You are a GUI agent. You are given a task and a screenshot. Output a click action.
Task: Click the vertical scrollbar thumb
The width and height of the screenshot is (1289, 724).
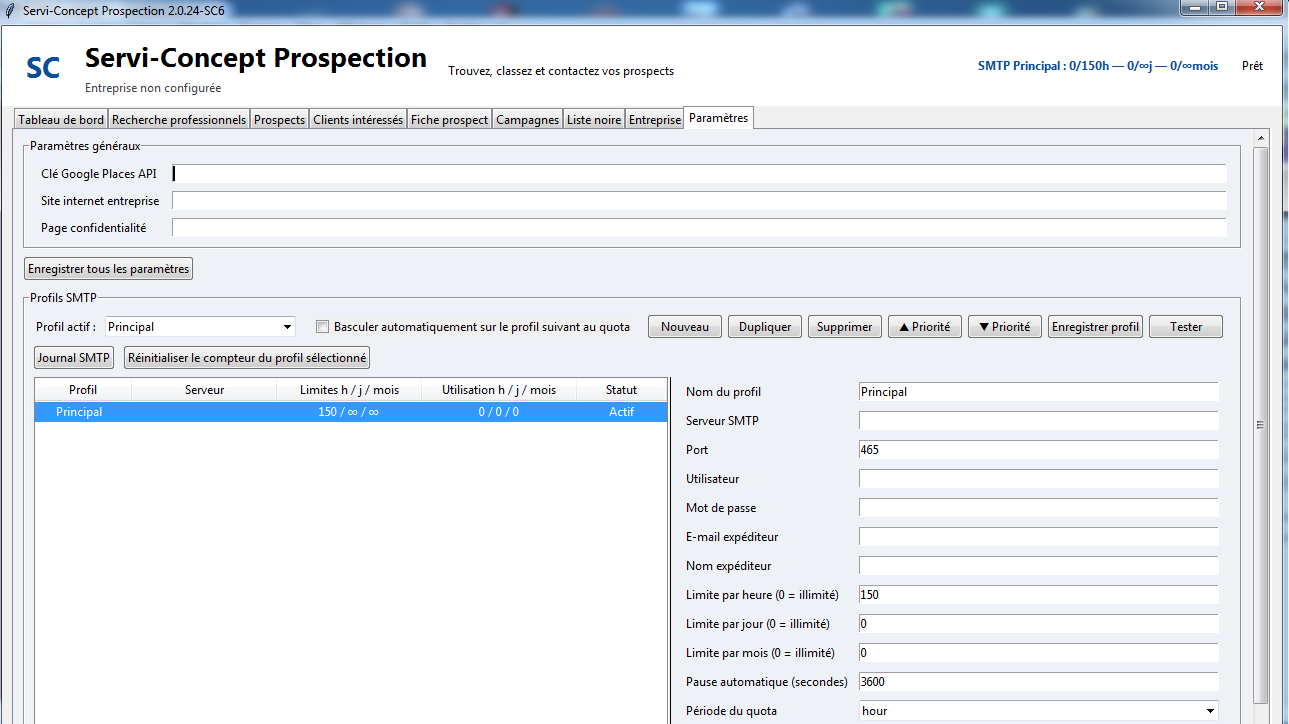coord(1261,424)
